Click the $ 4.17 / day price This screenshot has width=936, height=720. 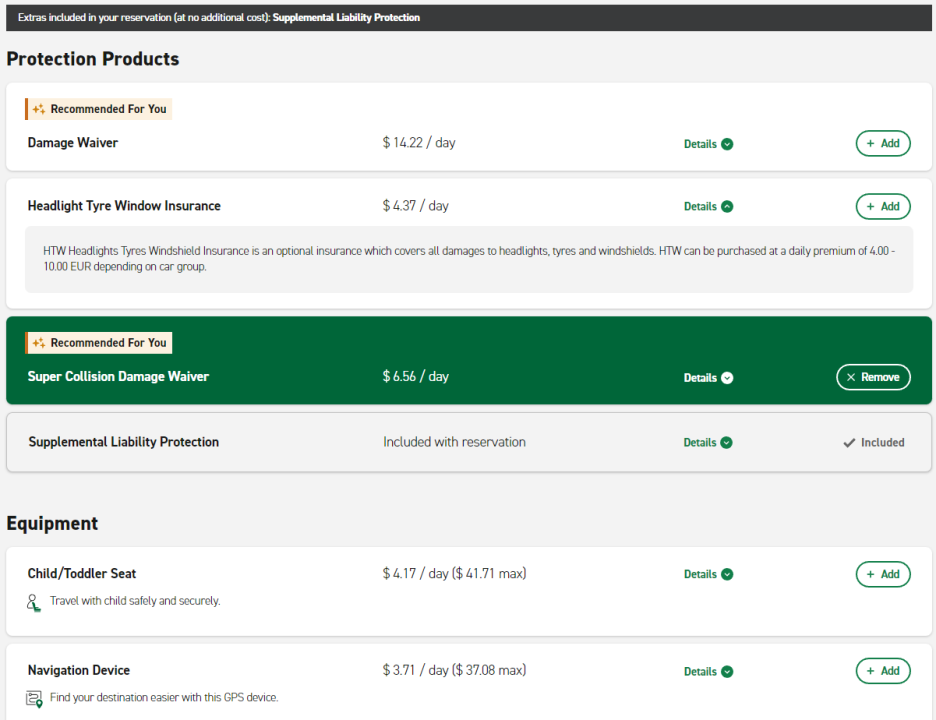click(454, 574)
